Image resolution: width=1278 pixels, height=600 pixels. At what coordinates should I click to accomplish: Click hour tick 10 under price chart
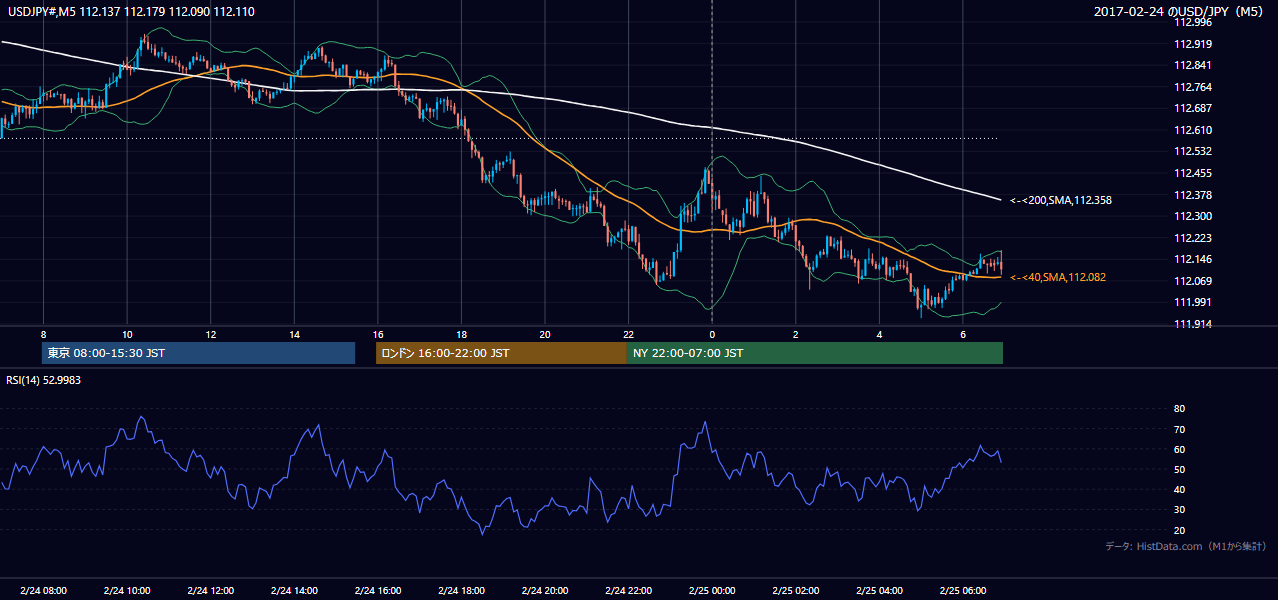[x=127, y=334]
